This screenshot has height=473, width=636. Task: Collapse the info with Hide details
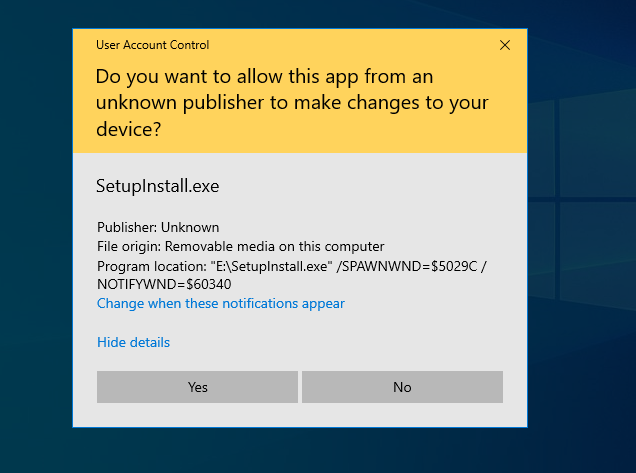[133, 342]
